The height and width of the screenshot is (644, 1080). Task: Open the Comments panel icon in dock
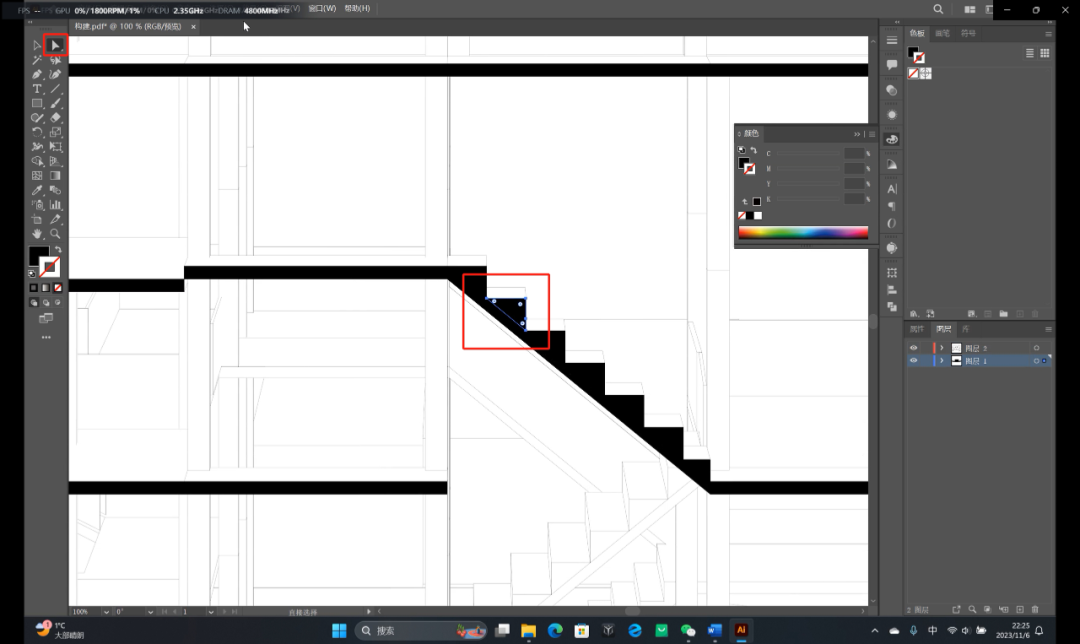click(892, 65)
